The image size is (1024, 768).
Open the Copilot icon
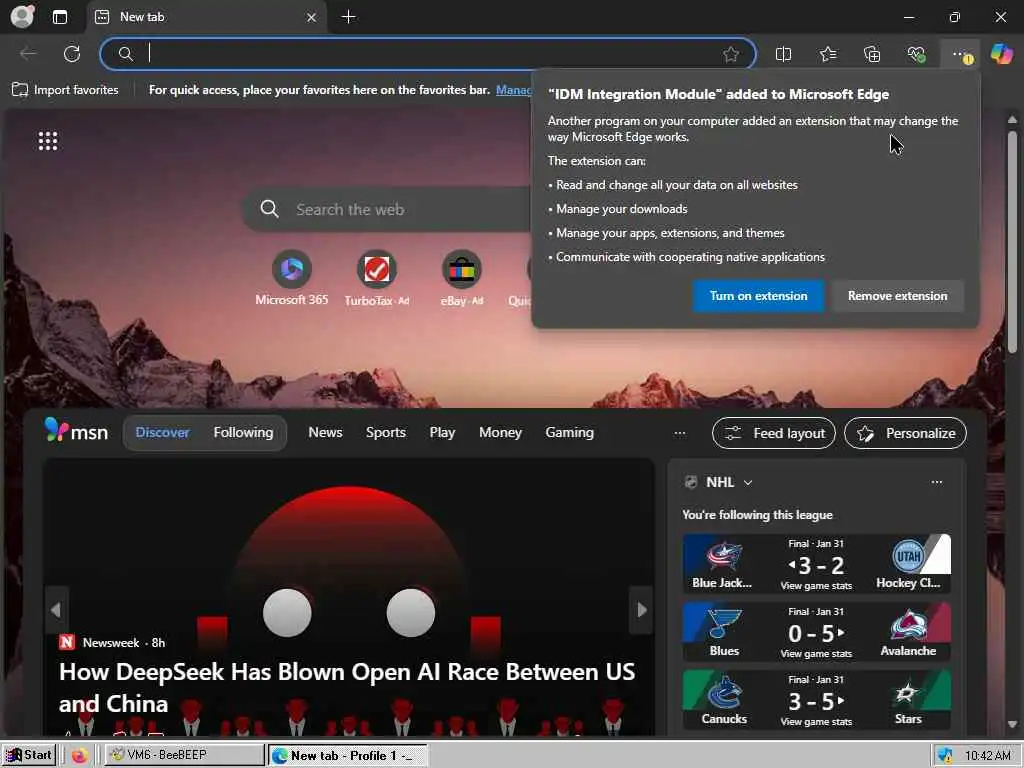click(x=1001, y=54)
